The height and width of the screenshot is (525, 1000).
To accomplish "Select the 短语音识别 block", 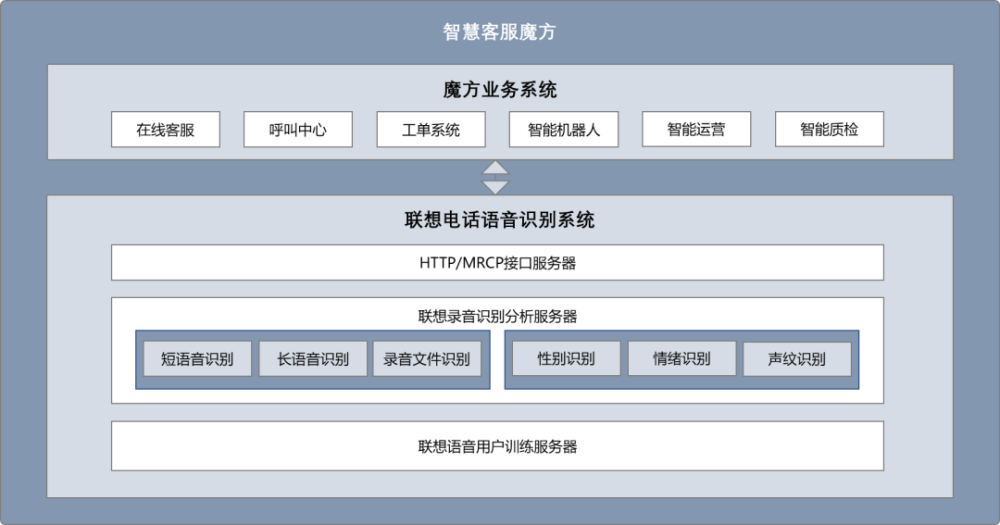I will pyautogui.click(x=197, y=359).
